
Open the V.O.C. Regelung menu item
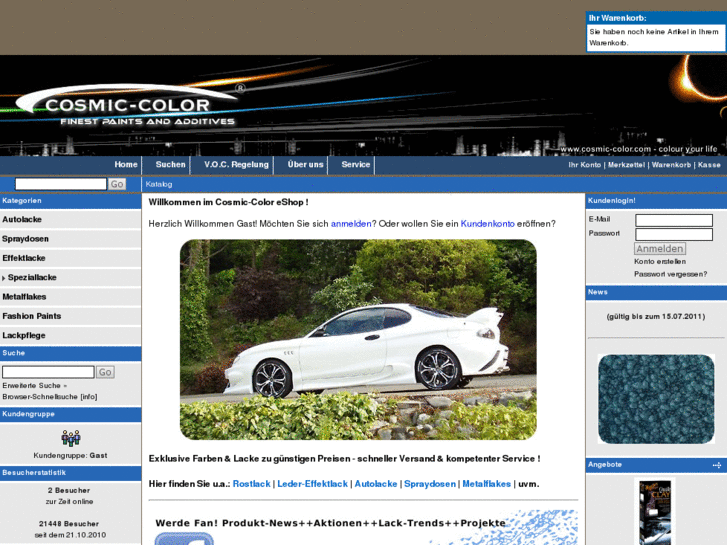tap(236, 165)
